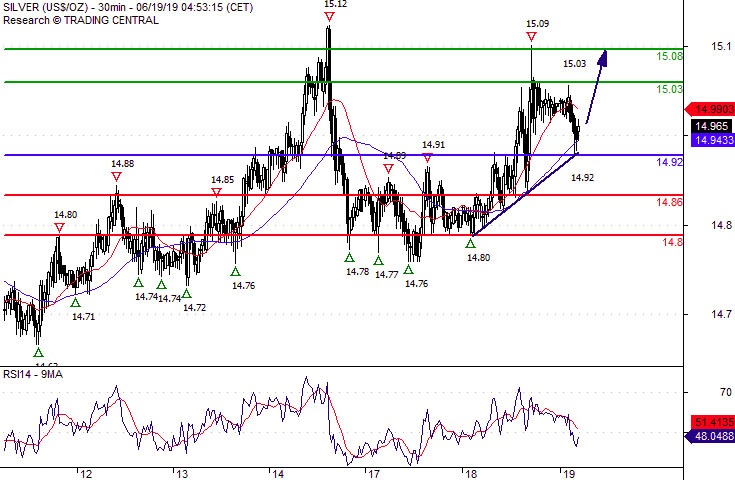Click the 15.12 peak price label
Screen dimensions: 735x480
click(336, 4)
